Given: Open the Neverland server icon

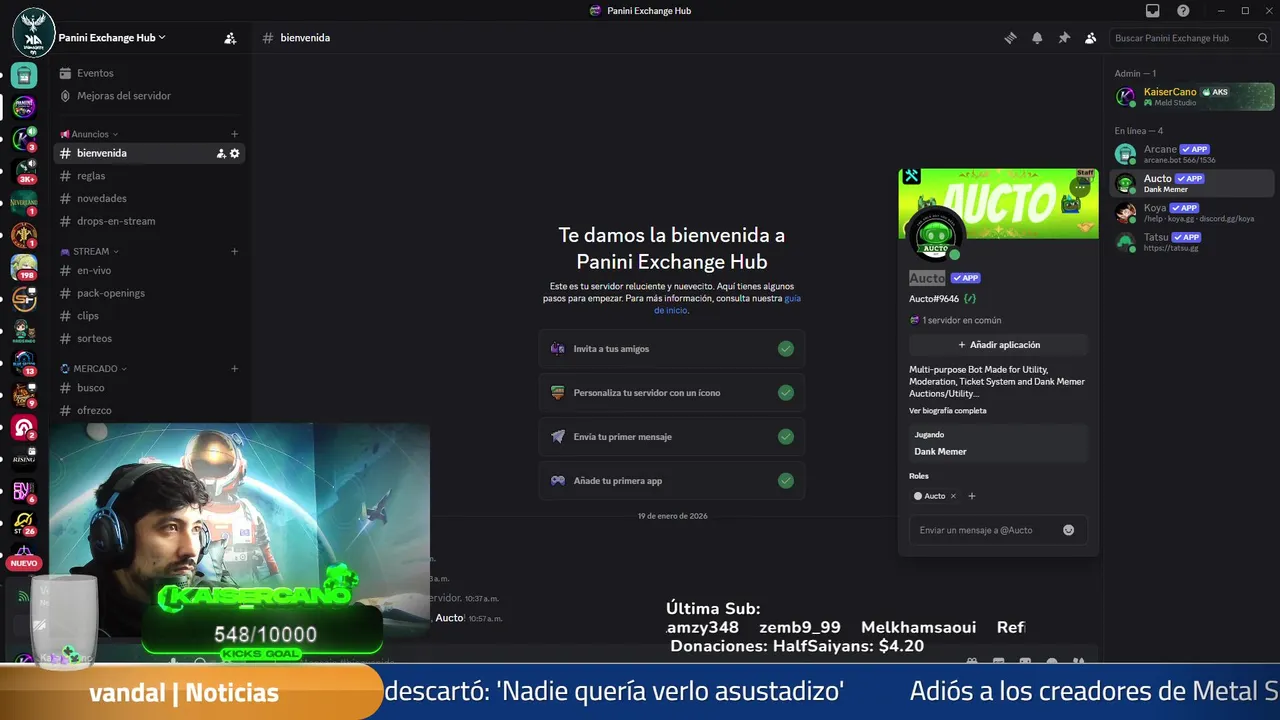Looking at the screenshot, I should (24, 203).
